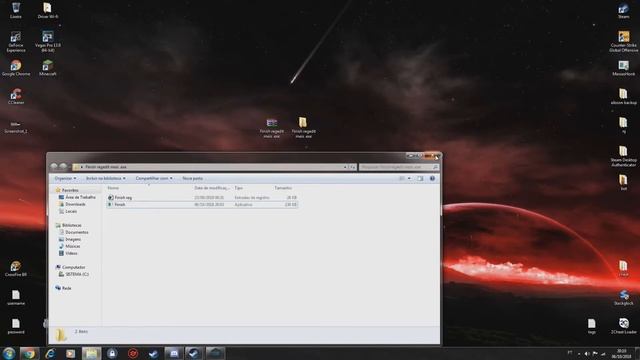This screenshot has height=360, width=640.
Task: Click the taskbar clock and date
Action: tap(621, 353)
